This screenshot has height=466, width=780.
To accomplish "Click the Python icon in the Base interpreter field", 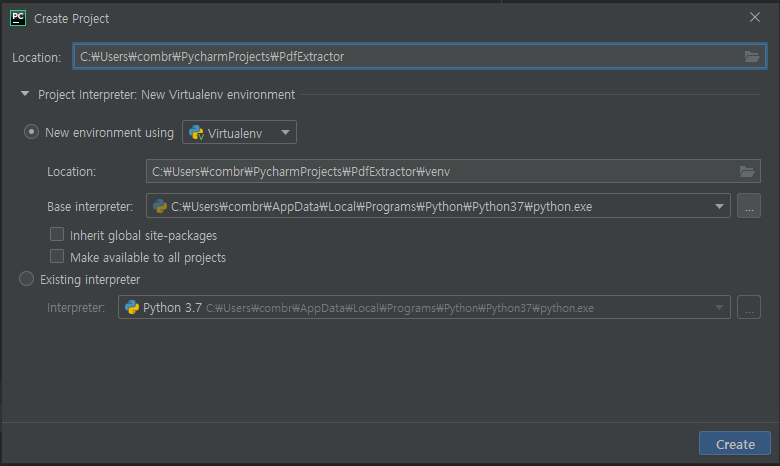I will (160, 206).
